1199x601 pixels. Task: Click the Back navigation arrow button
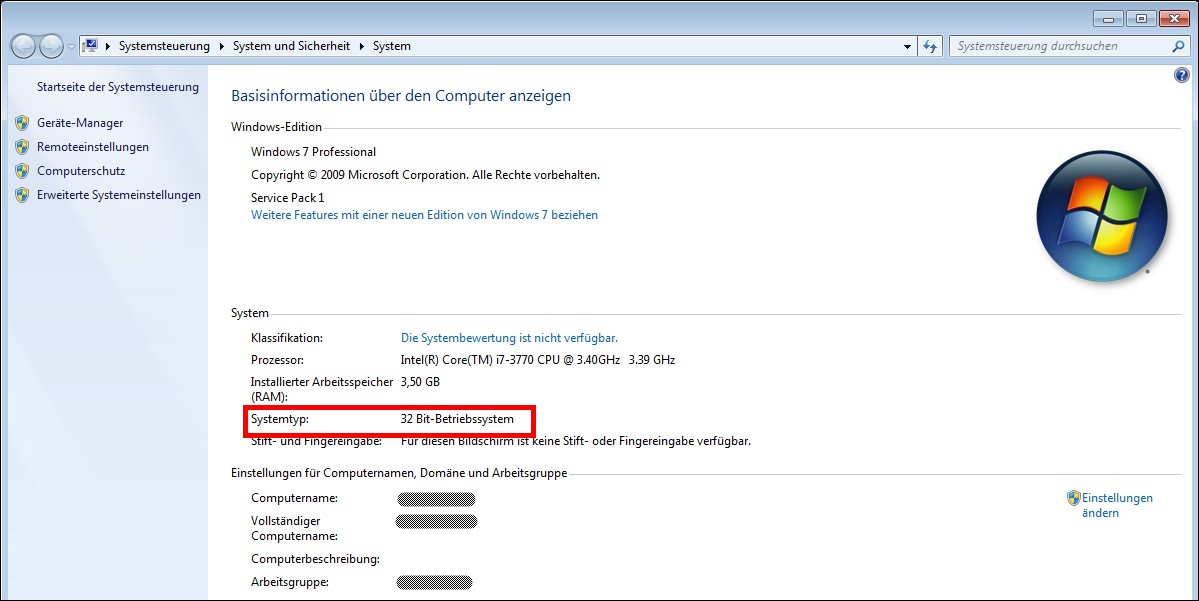pyautogui.click(x=22, y=46)
